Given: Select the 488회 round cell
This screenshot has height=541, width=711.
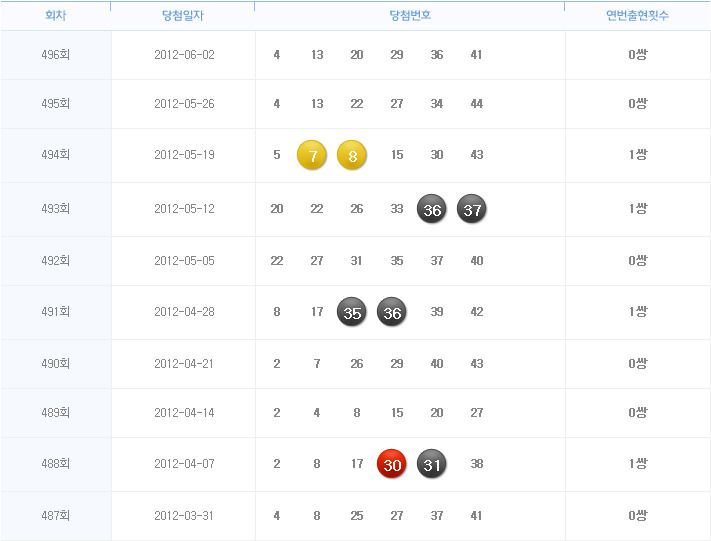Looking at the screenshot, I should pos(56,463).
